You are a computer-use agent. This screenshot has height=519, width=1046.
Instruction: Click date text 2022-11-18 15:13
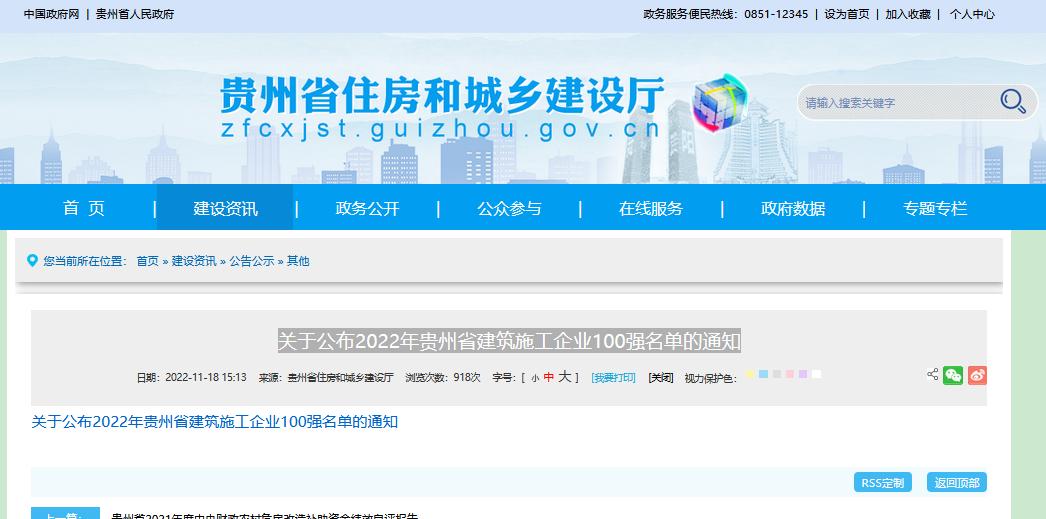[205, 378]
